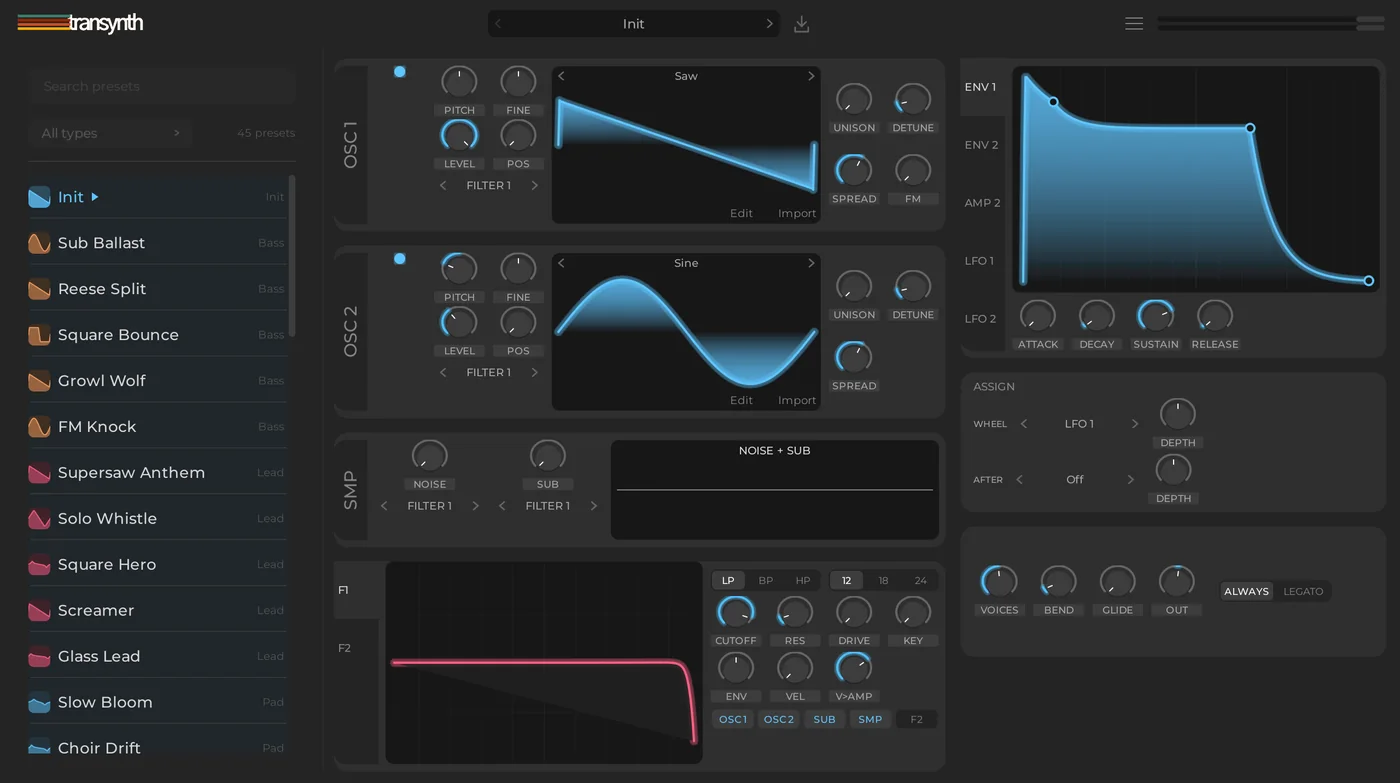The image size is (1400, 783).
Task: Click Import on OSC 2 waveform
Action: [x=797, y=400]
